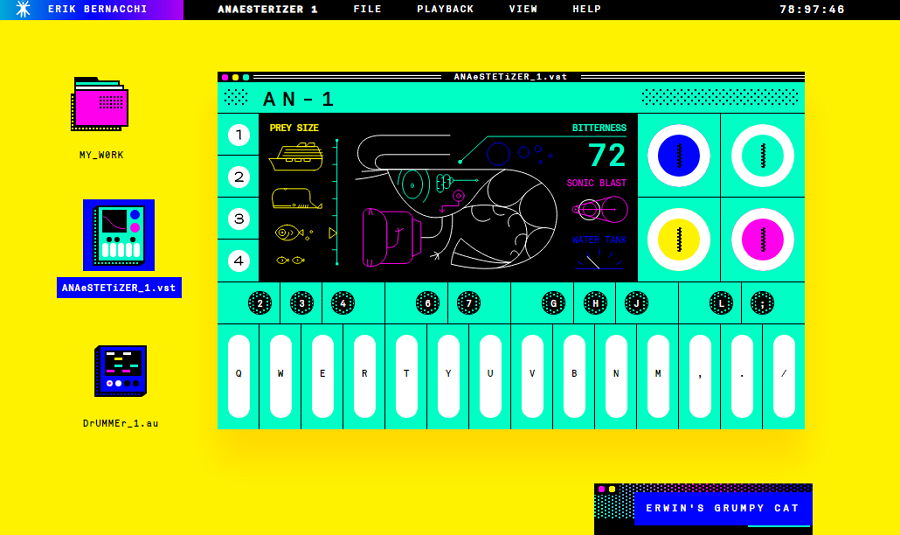Open the HELP menu
900x535 pixels.
click(x=587, y=9)
